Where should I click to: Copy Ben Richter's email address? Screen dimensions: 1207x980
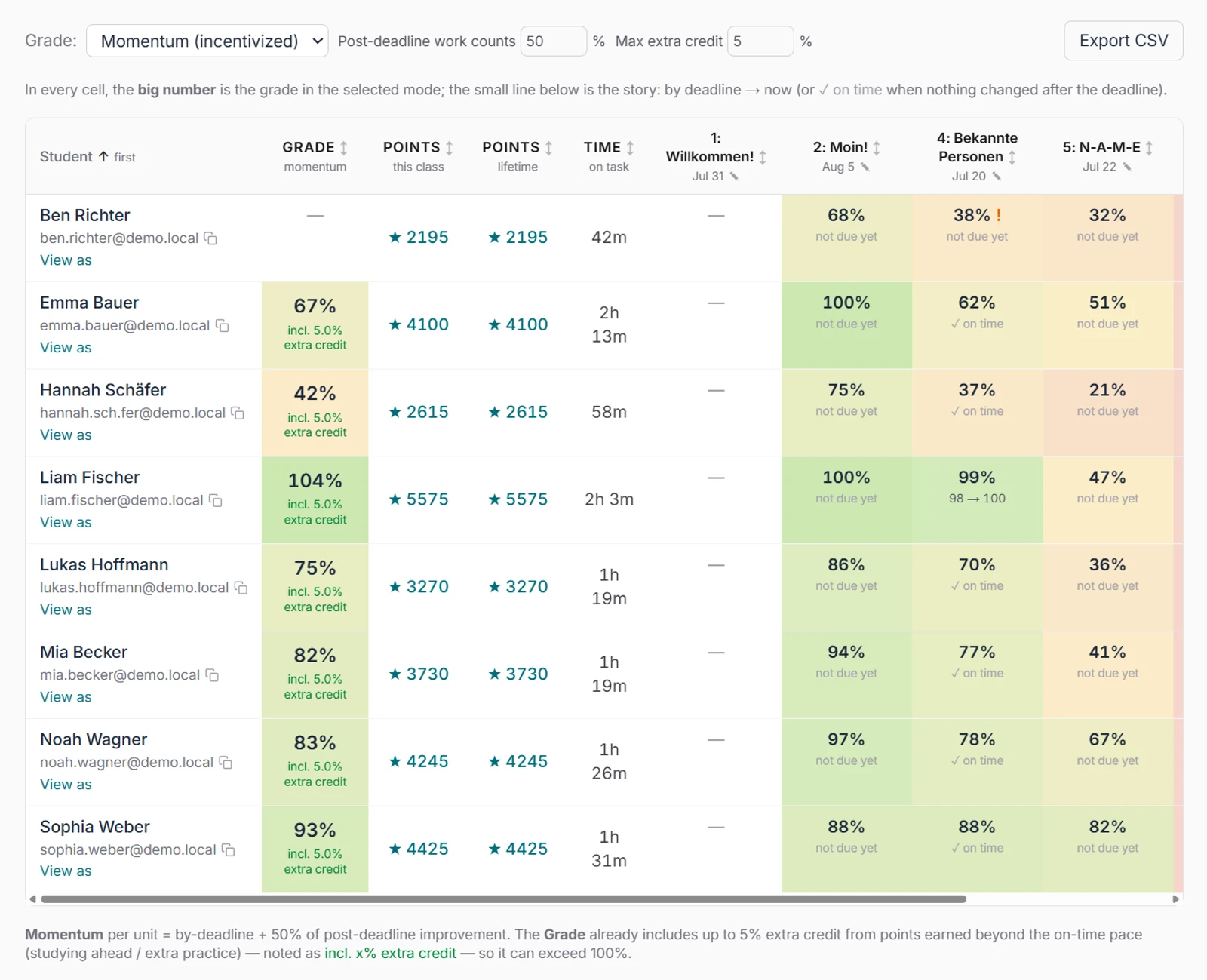(x=211, y=238)
